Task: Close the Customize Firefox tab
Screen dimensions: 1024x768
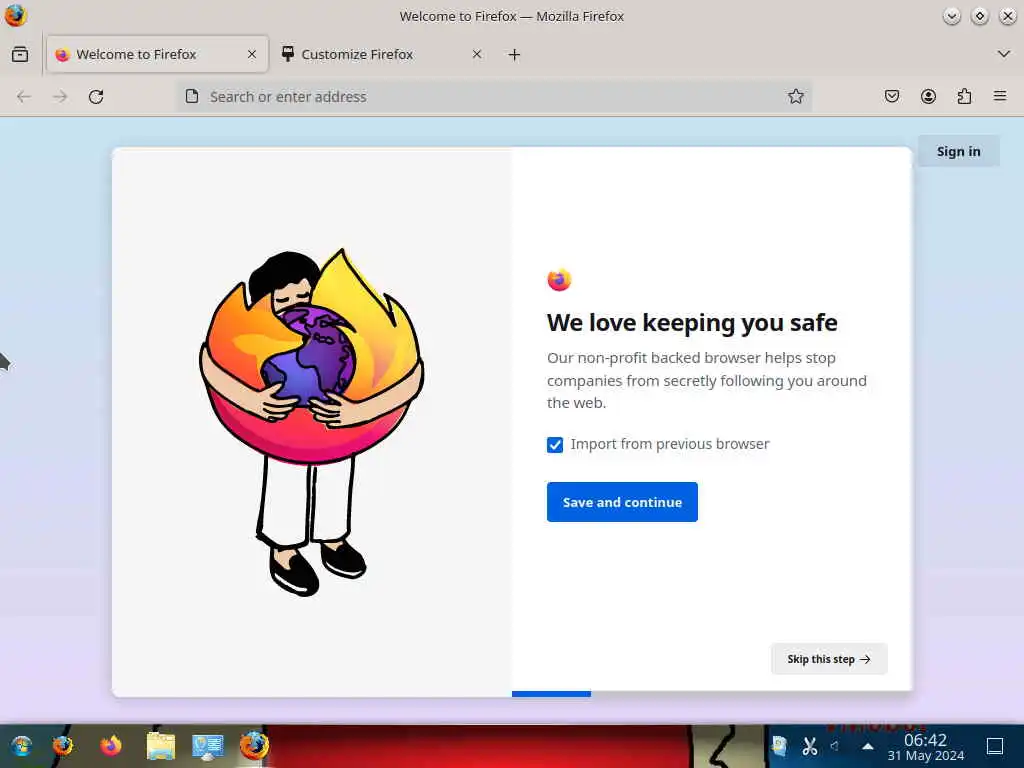Action: click(477, 54)
